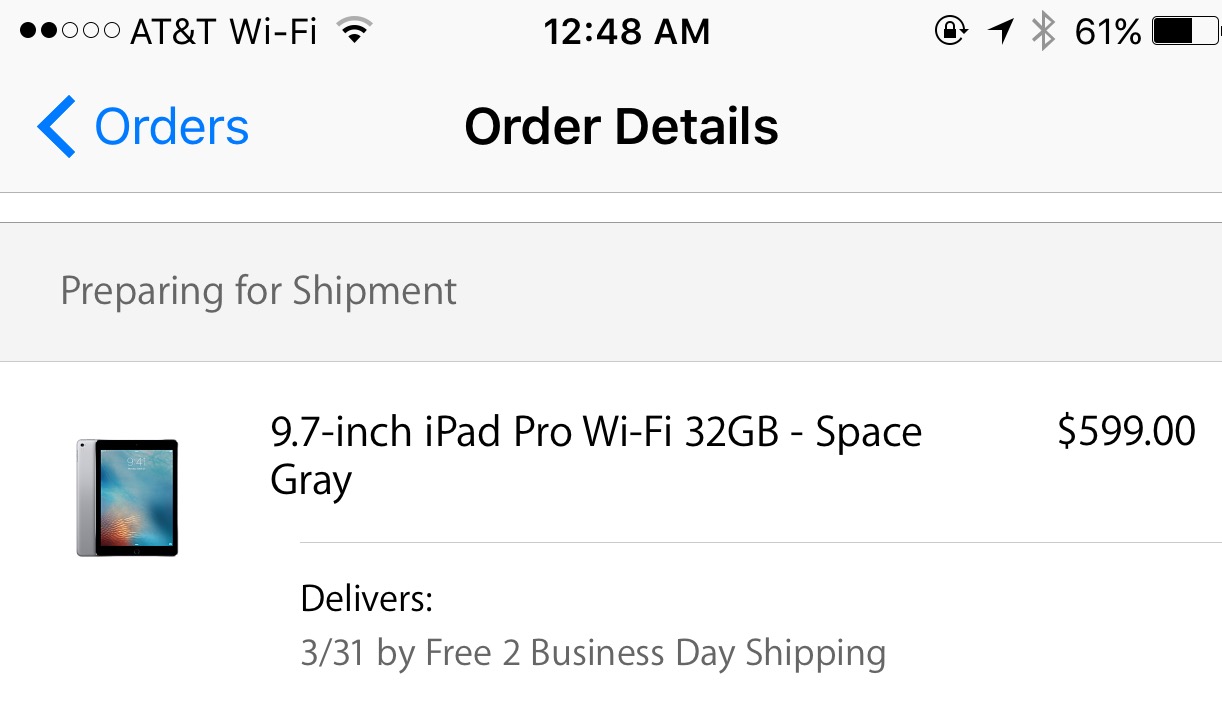The height and width of the screenshot is (718, 1222).
Task: Tap the battery level icon
Action: click(1184, 32)
